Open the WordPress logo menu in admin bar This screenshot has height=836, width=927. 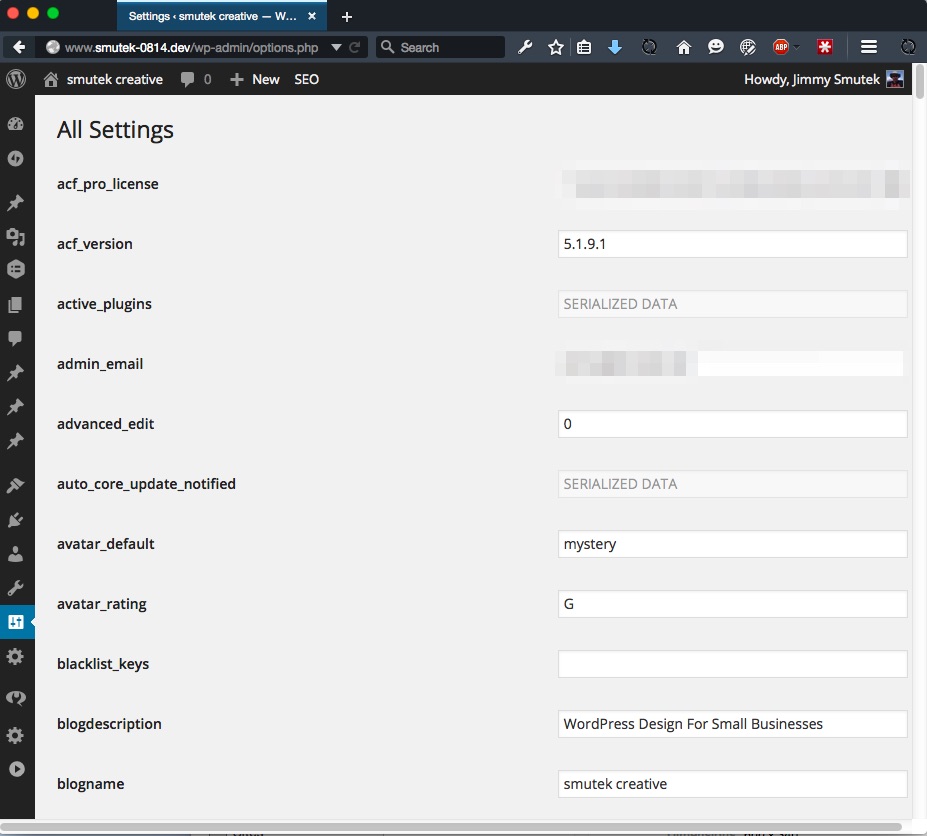tap(16, 79)
